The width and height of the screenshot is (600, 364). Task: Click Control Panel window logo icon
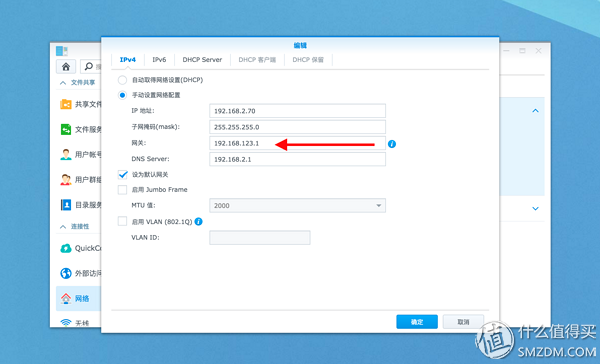pos(62,51)
